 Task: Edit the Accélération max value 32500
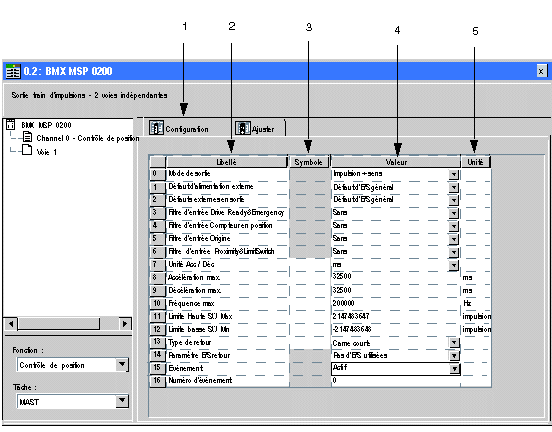click(396, 277)
